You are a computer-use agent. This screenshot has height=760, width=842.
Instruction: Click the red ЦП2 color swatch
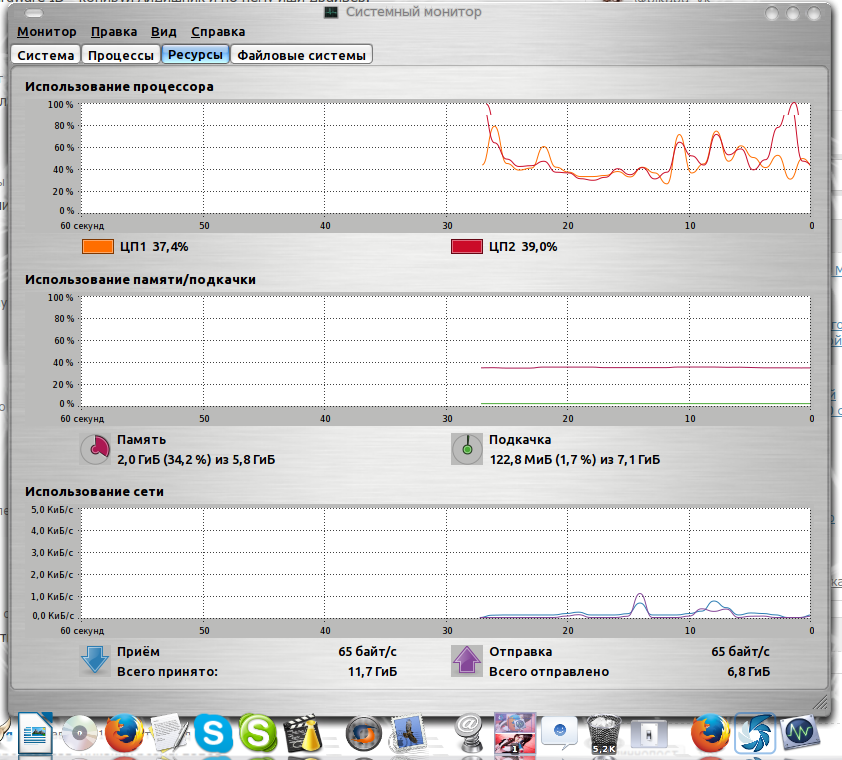coord(468,246)
